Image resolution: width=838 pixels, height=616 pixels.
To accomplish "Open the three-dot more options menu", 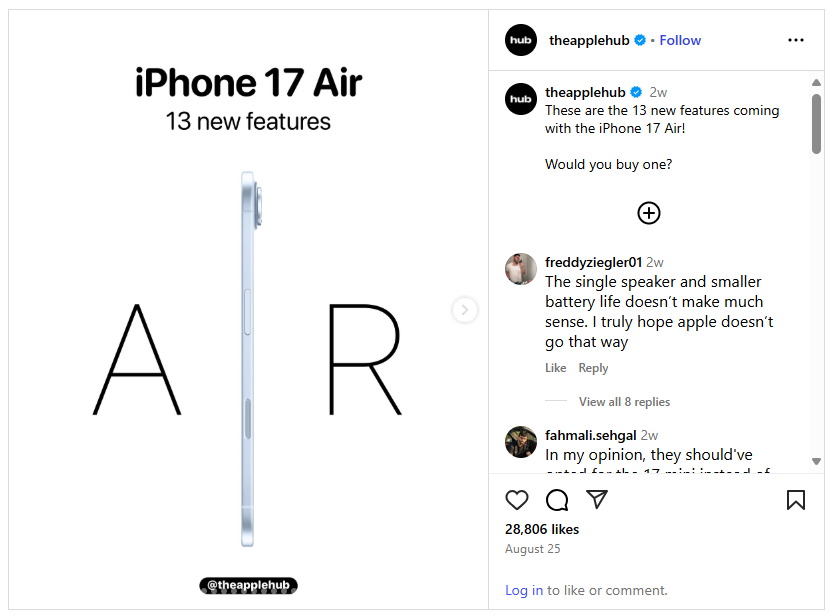I will [795, 40].
